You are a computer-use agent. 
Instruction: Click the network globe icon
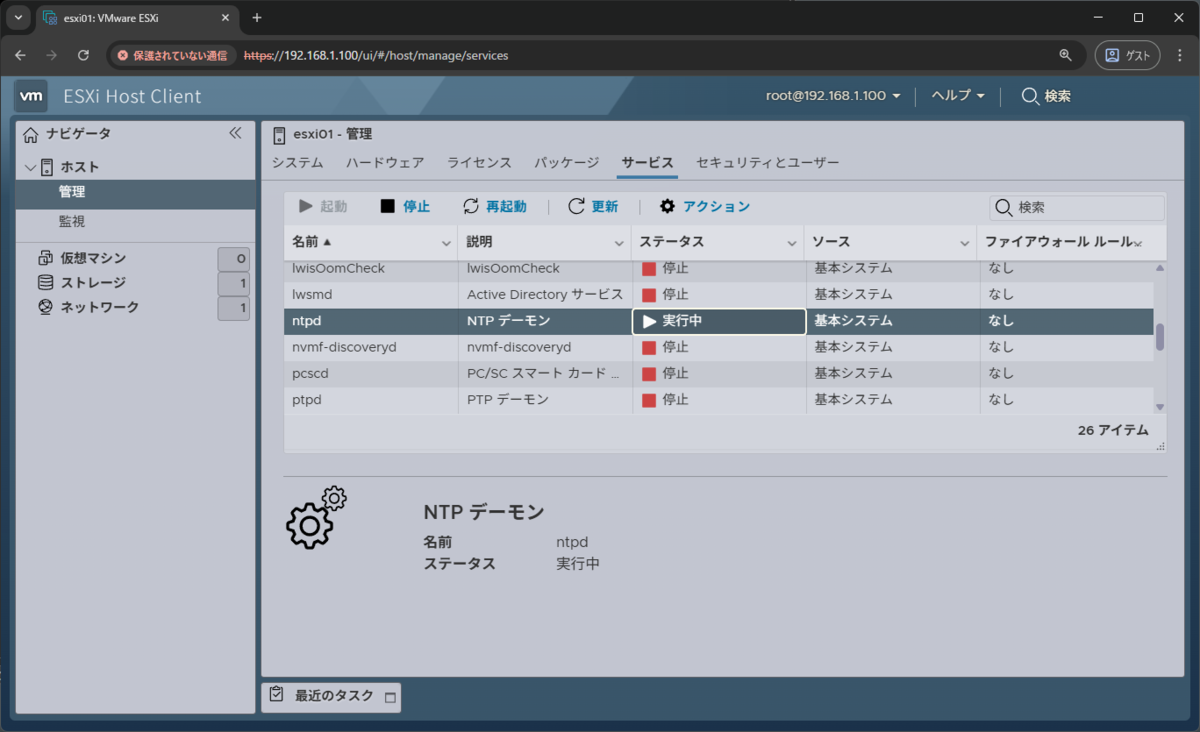tap(46, 307)
